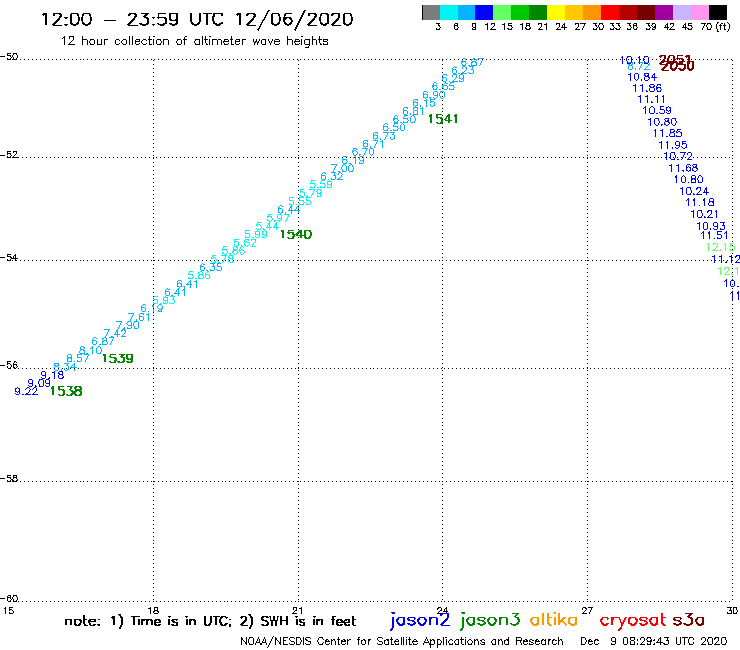This screenshot has height=650, width=740.
Task: Click the latitude axis label -52
Action: click(x=9, y=155)
